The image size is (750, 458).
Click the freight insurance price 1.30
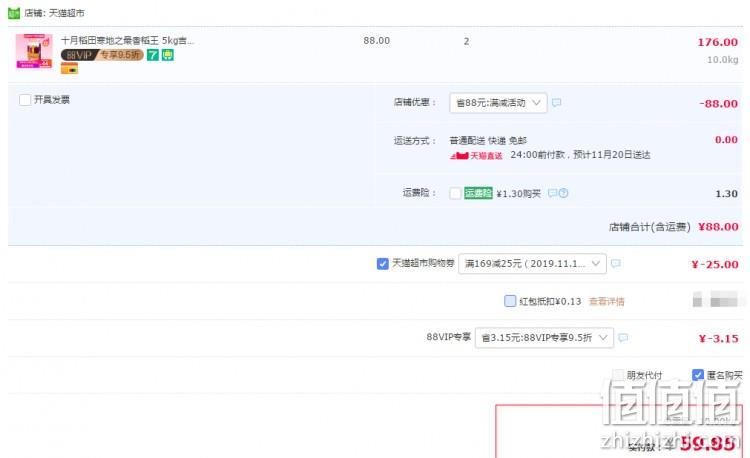coord(726,194)
